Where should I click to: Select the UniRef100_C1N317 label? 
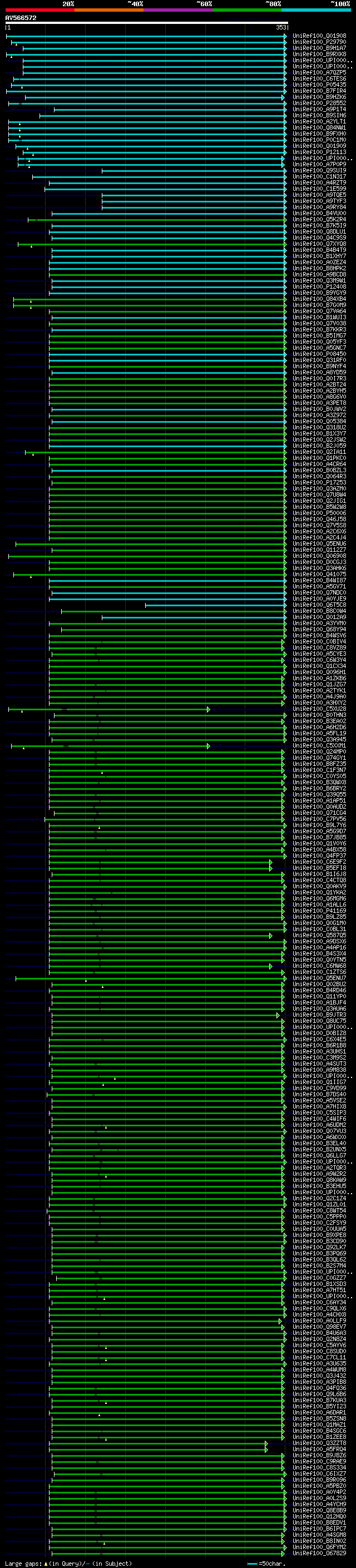point(319,176)
